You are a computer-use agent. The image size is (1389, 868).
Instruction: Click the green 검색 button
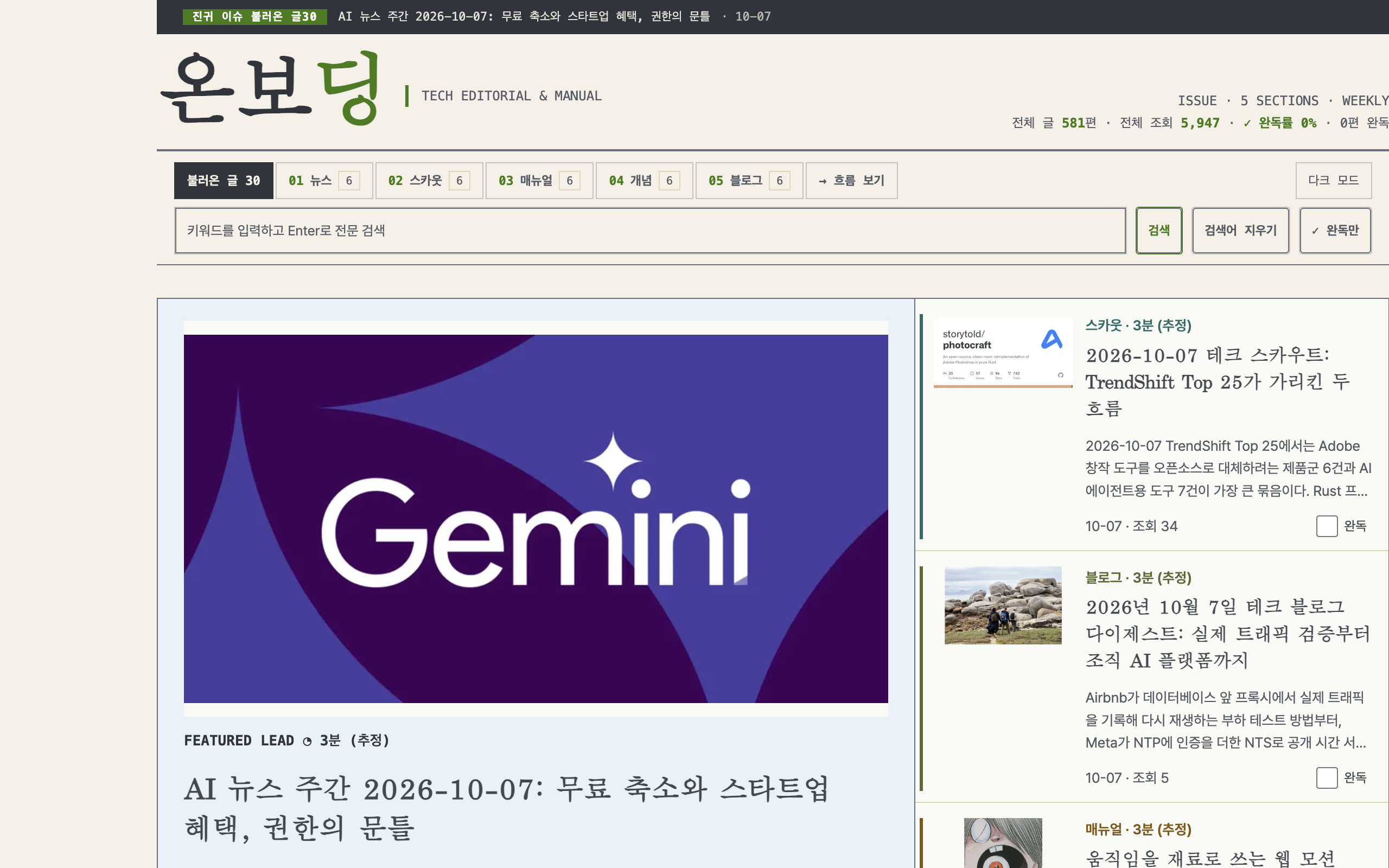point(1159,230)
